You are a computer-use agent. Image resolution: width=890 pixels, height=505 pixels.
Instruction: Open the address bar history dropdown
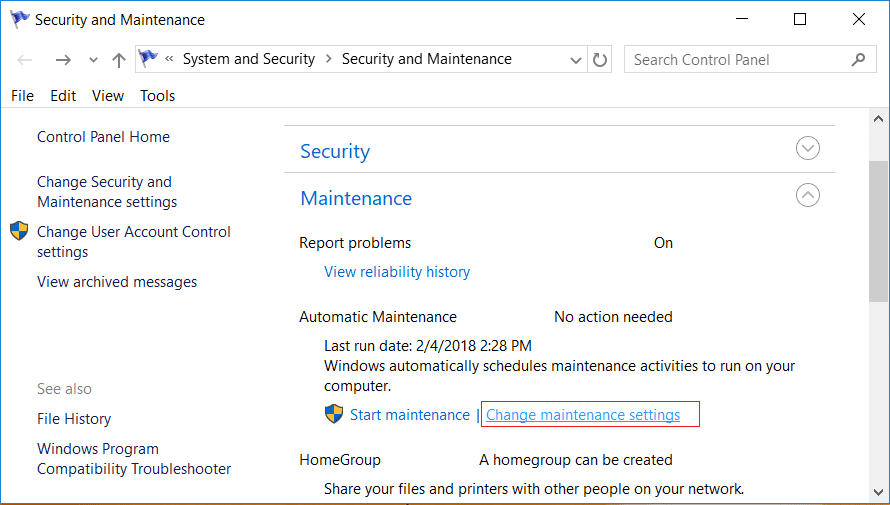coord(576,60)
